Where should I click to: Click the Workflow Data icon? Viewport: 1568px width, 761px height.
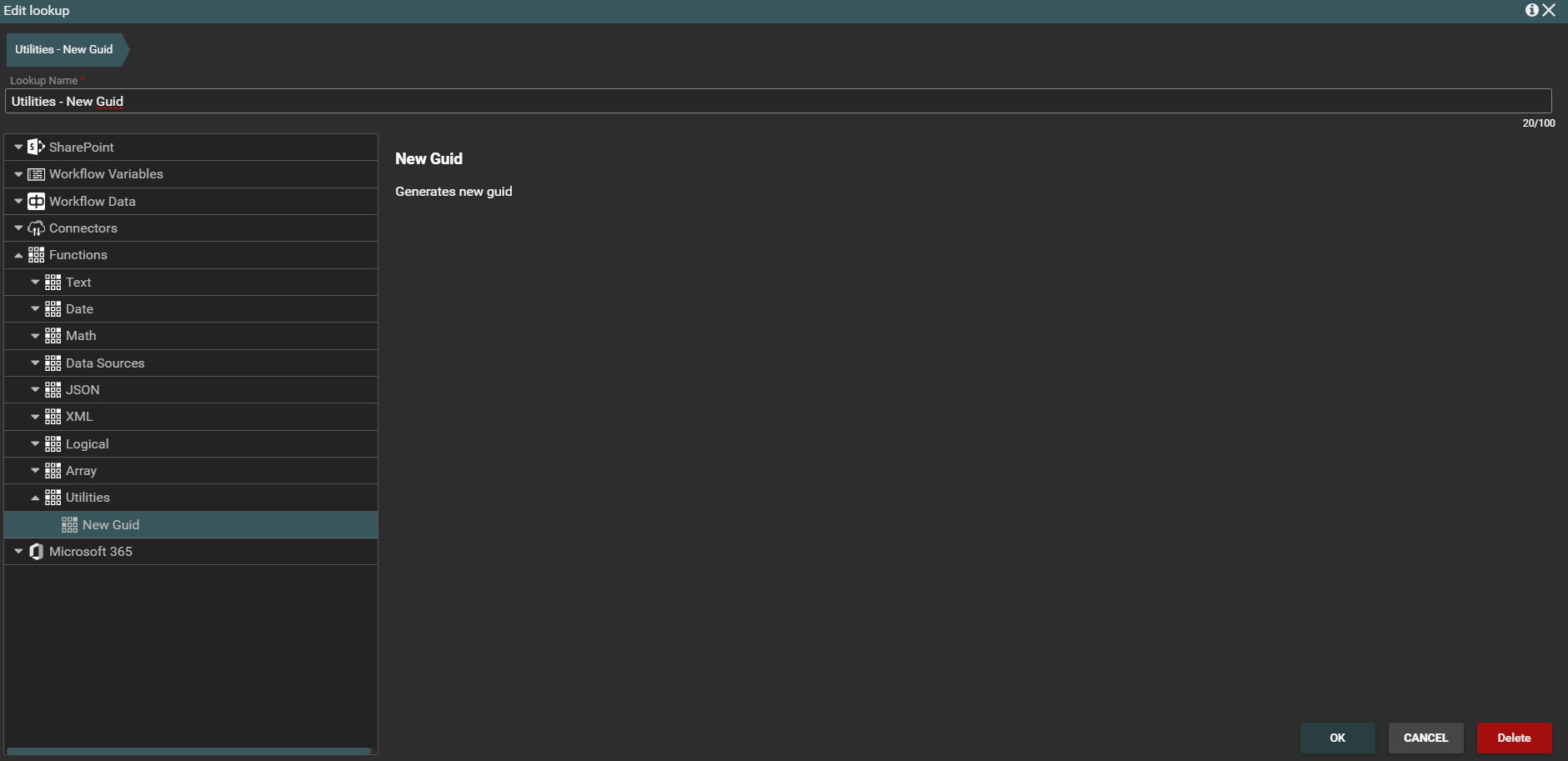[36, 202]
